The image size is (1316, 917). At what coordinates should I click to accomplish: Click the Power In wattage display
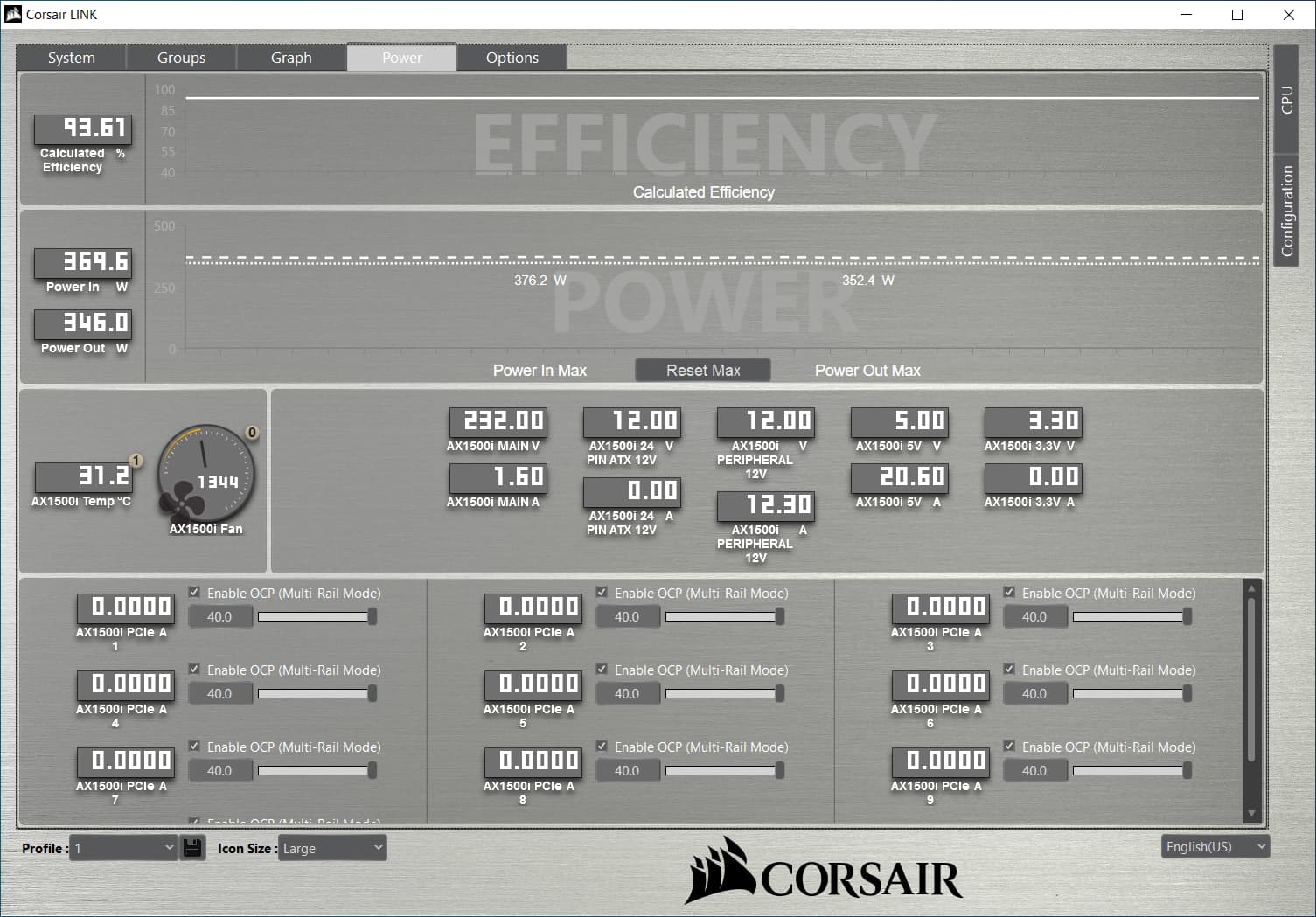[83, 262]
